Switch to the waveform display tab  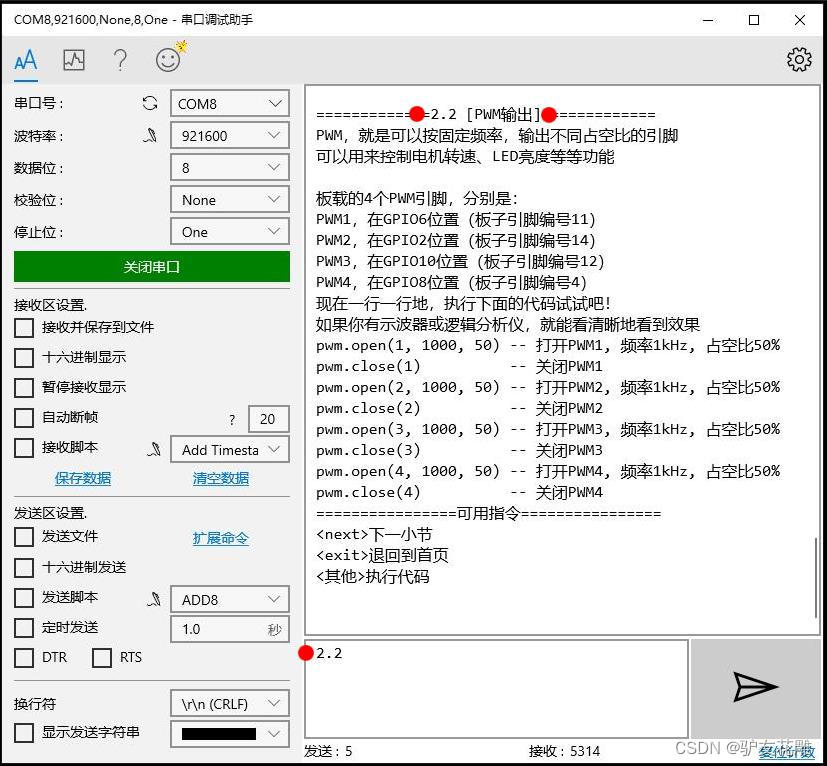73,60
